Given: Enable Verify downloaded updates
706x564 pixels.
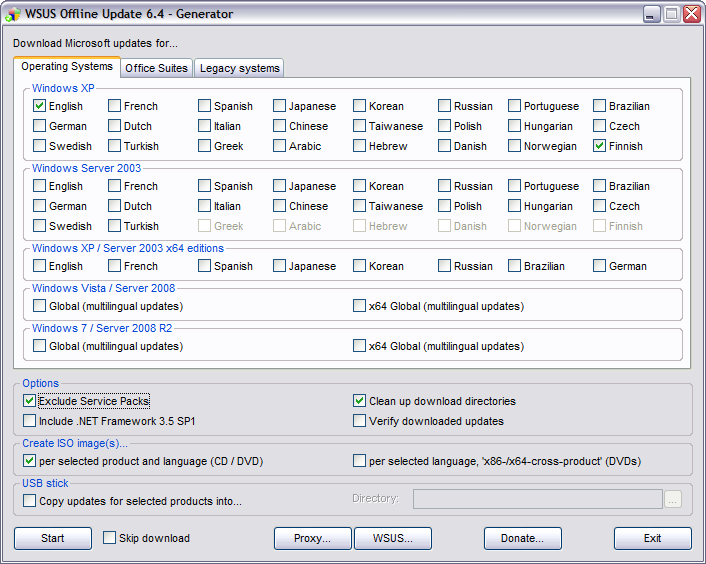Looking at the screenshot, I should [360, 421].
